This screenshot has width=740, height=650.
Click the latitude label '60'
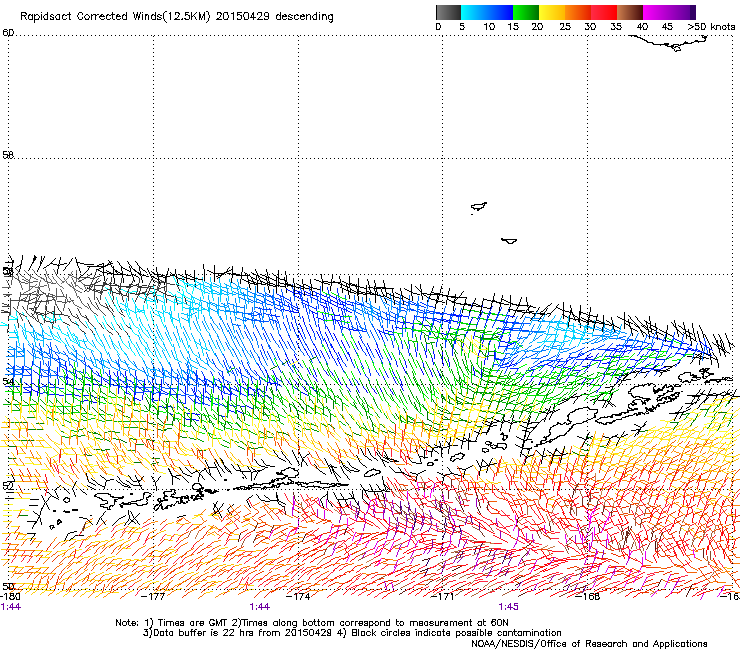point(8,33)
